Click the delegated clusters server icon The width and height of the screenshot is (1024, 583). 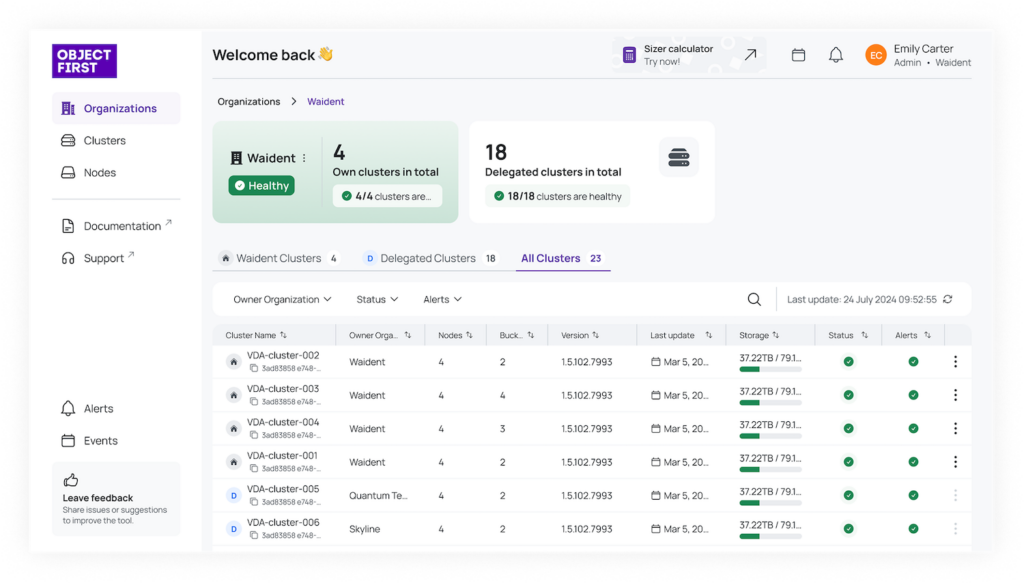pos(679,157)
